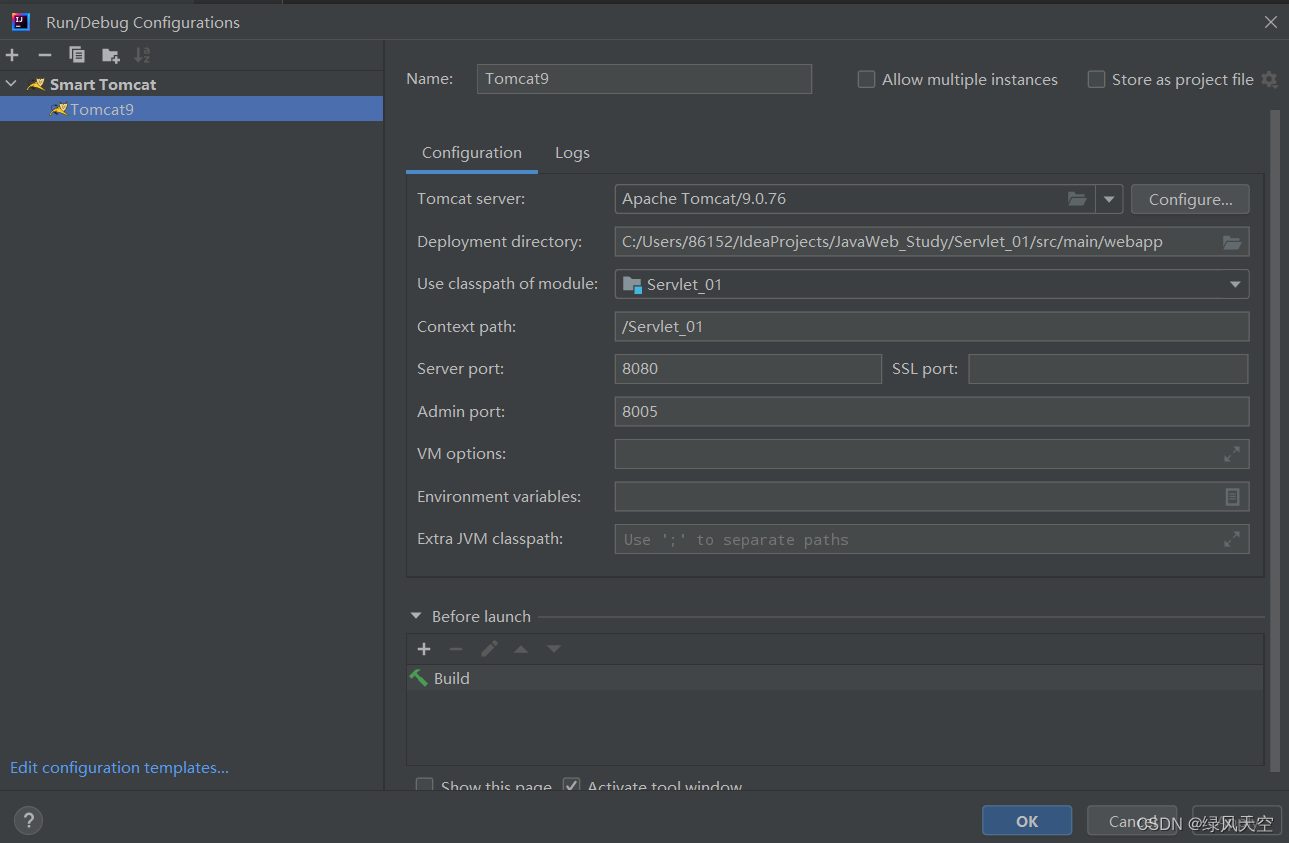1289x843 pixels.
Task: Click the IntelliJ IDEA logo in the title bar
Action: pos(21,21)
